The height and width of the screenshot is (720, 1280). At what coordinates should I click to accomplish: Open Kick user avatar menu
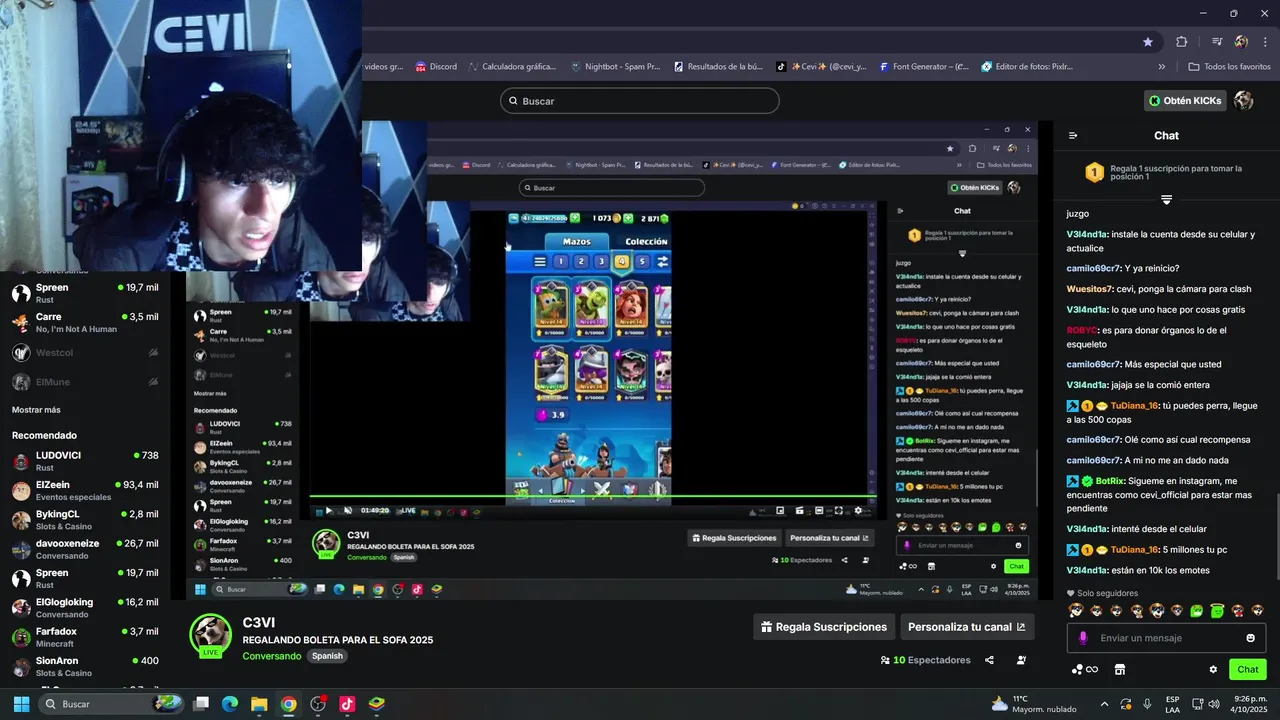(x=1244, y=101)
